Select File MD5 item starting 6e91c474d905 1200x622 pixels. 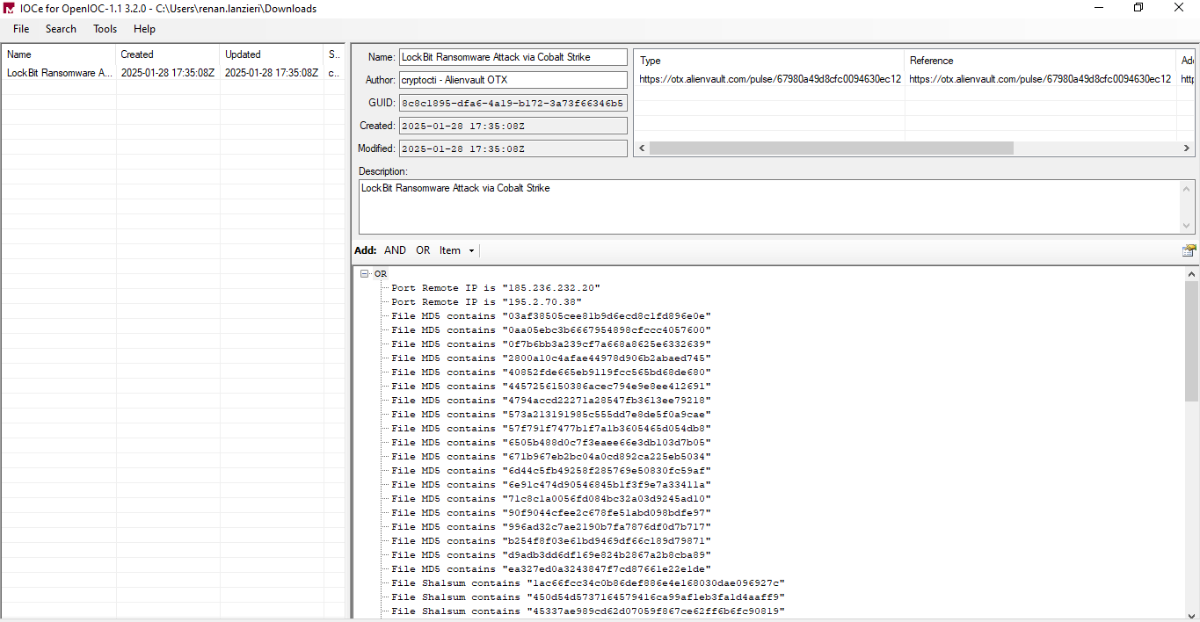(x=551, y=484)
